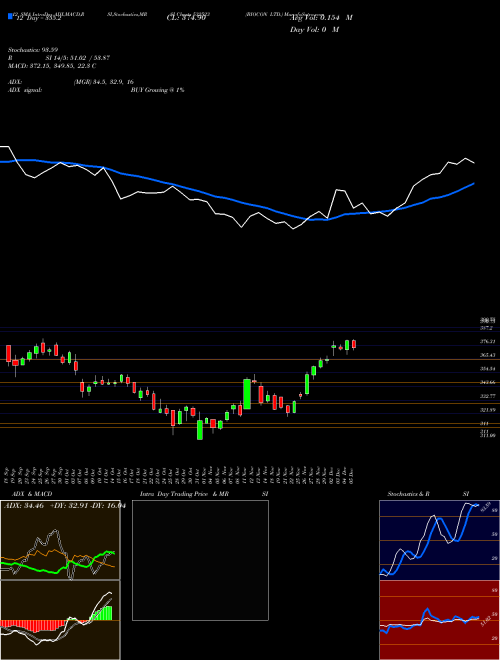Click the 'Intra Day Trading Price & MR' title
Screen dimensions: 500x660
(x=184, y=494)
